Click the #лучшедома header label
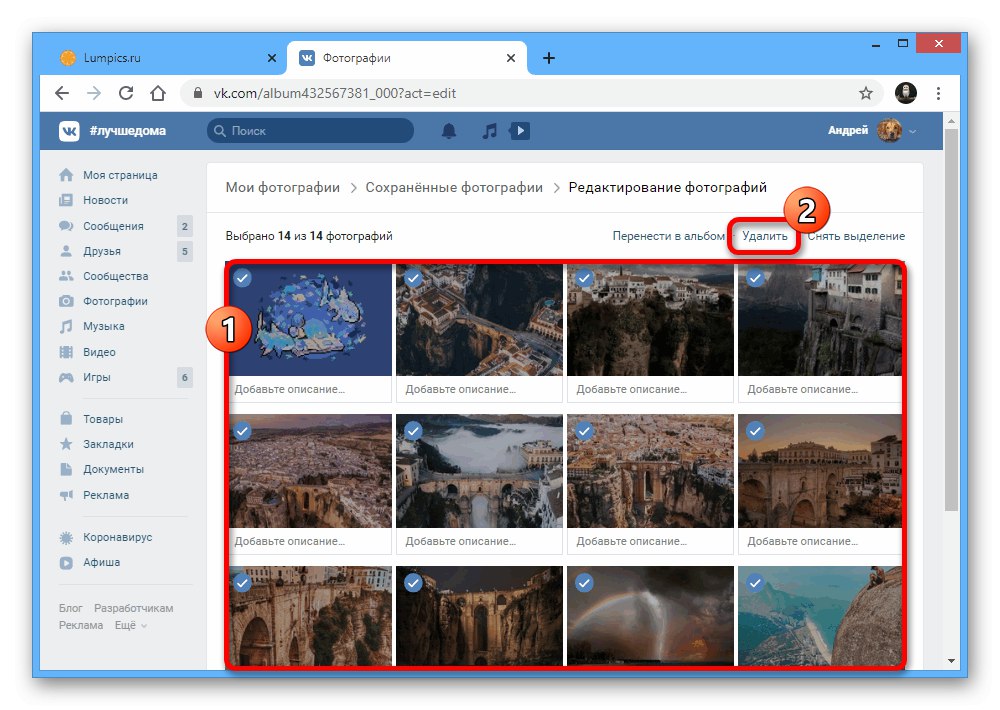Image resolution: width=1000 pixels, height=710 pixels. pyautogui.click(x=128, y=131)
